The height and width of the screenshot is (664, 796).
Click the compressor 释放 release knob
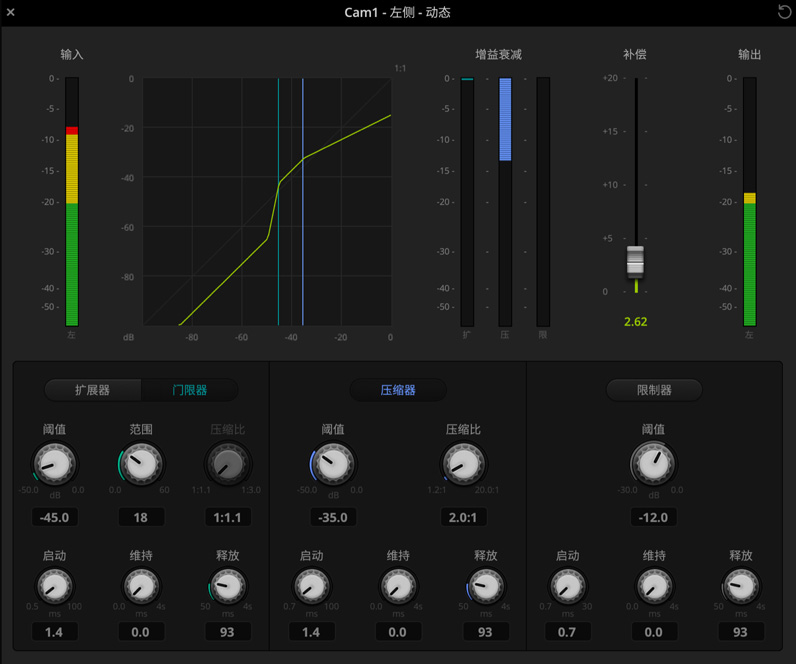[485, 587]
